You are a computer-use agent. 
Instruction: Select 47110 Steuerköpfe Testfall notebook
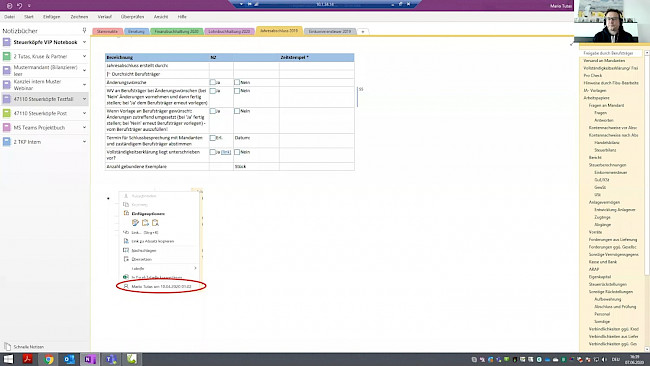click(45, 99)
